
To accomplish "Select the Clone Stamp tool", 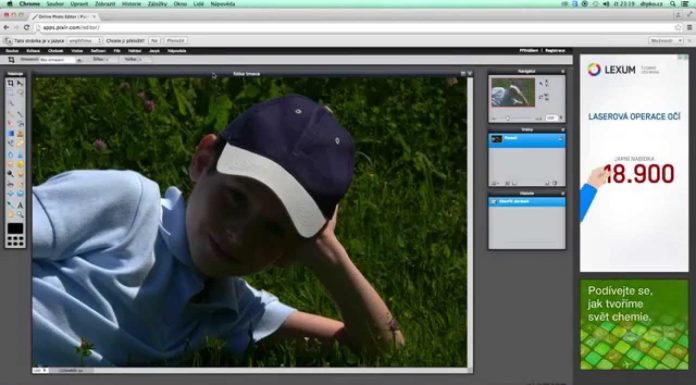I will pyautogui.click(x=20, y=133).
